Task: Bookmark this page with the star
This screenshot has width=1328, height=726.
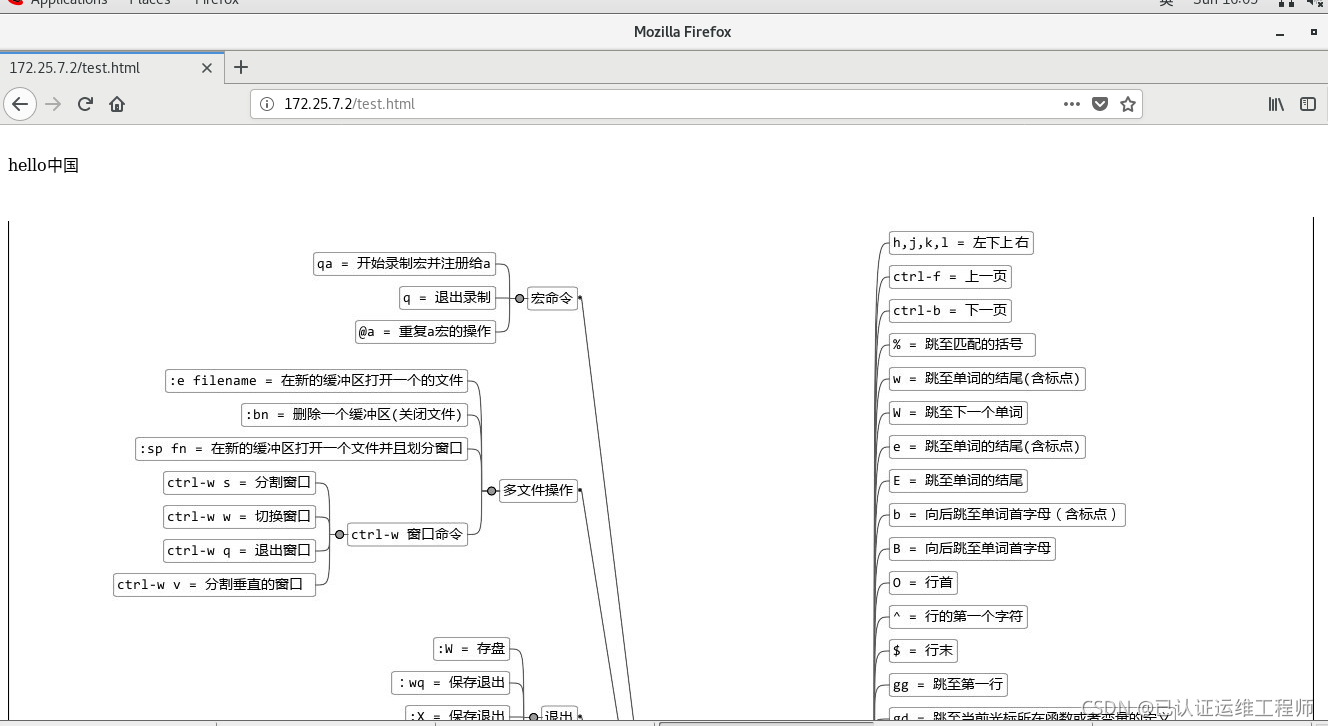Action: 1128,104
